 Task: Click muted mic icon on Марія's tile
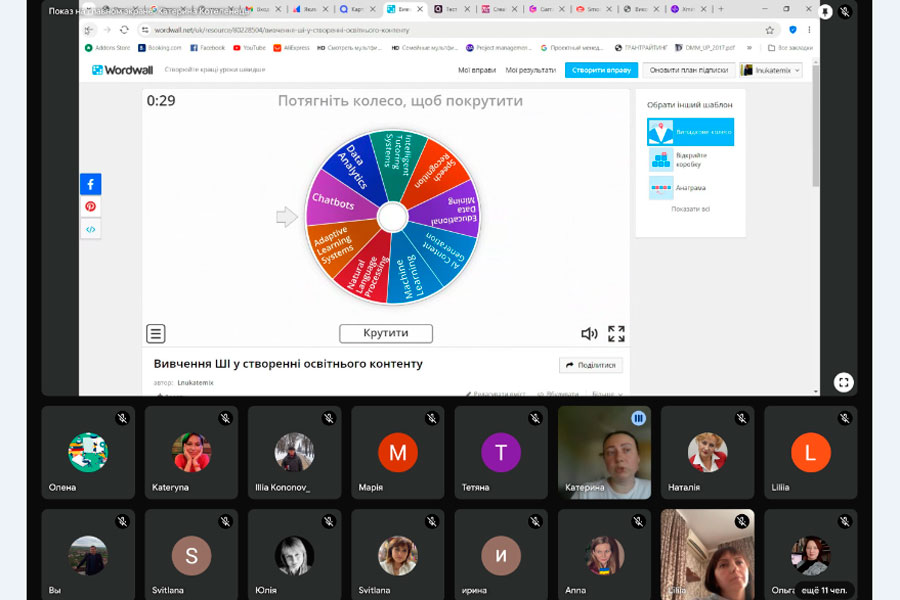432,419
